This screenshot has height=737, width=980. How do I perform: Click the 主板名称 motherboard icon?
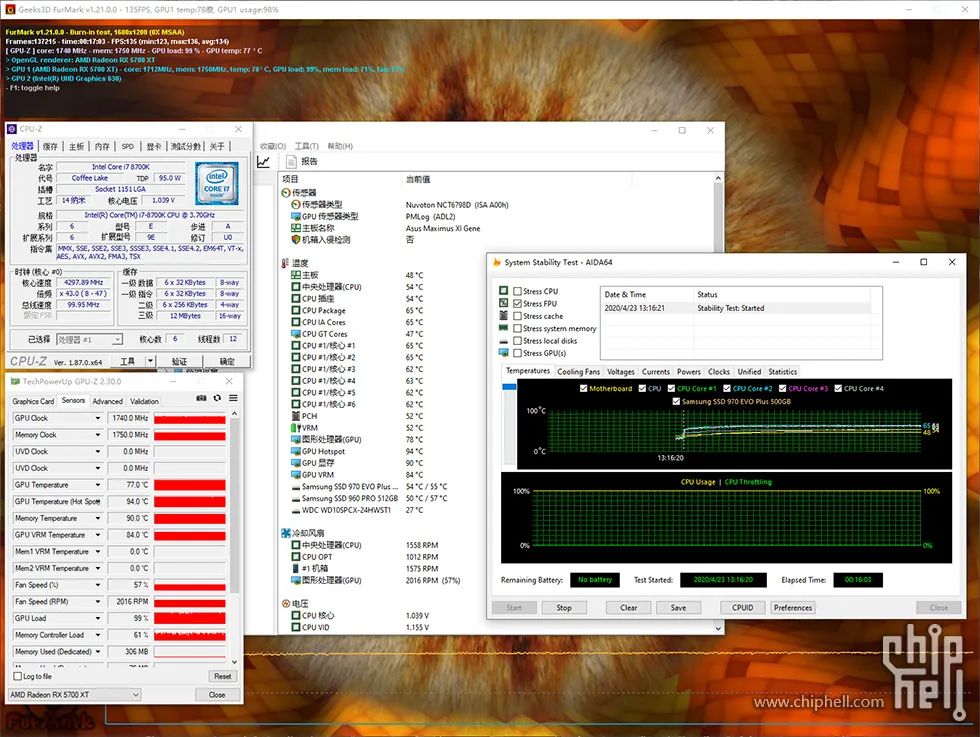(296, 228)
